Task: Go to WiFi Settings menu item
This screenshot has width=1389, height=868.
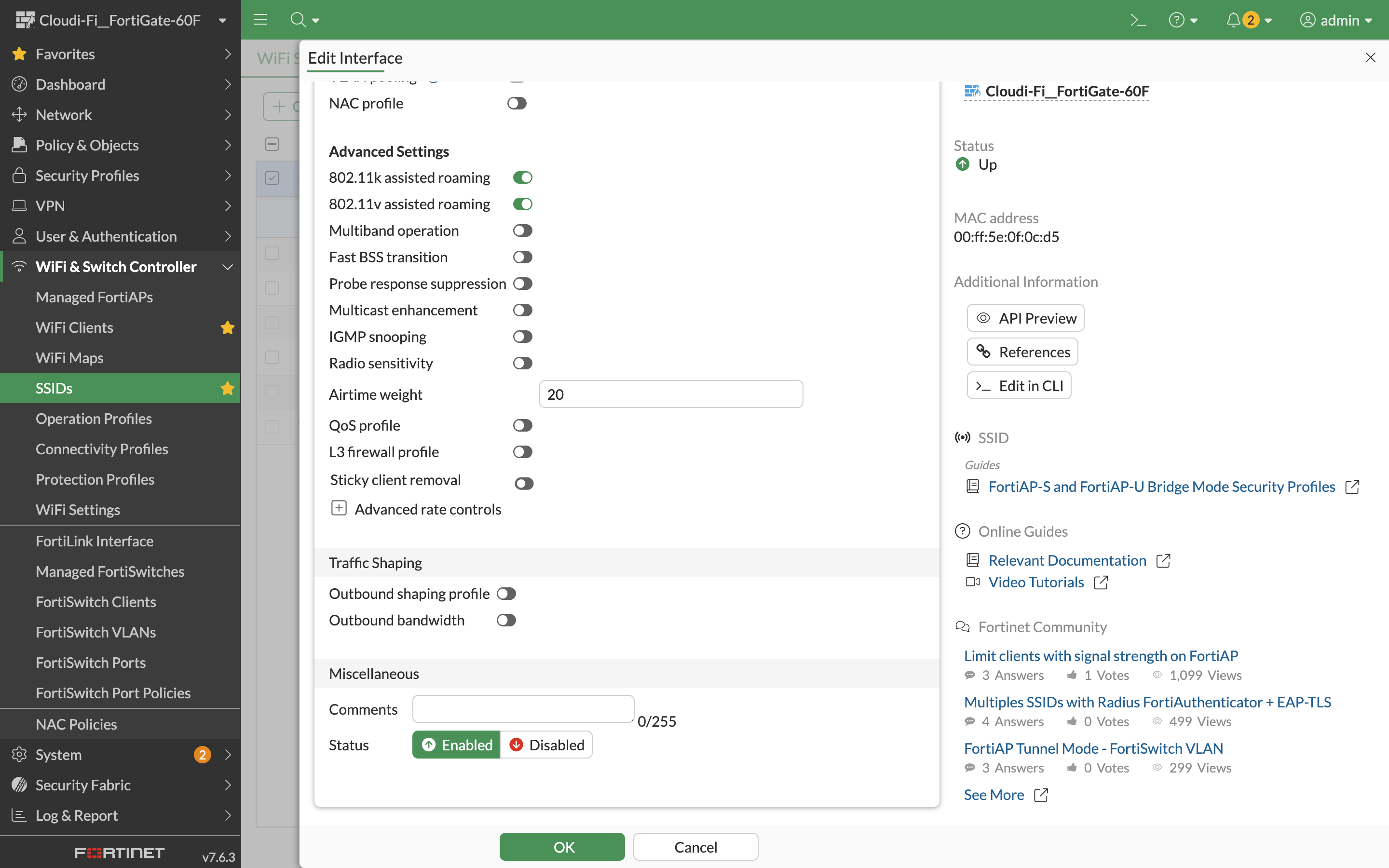Action: coord(78,510)
